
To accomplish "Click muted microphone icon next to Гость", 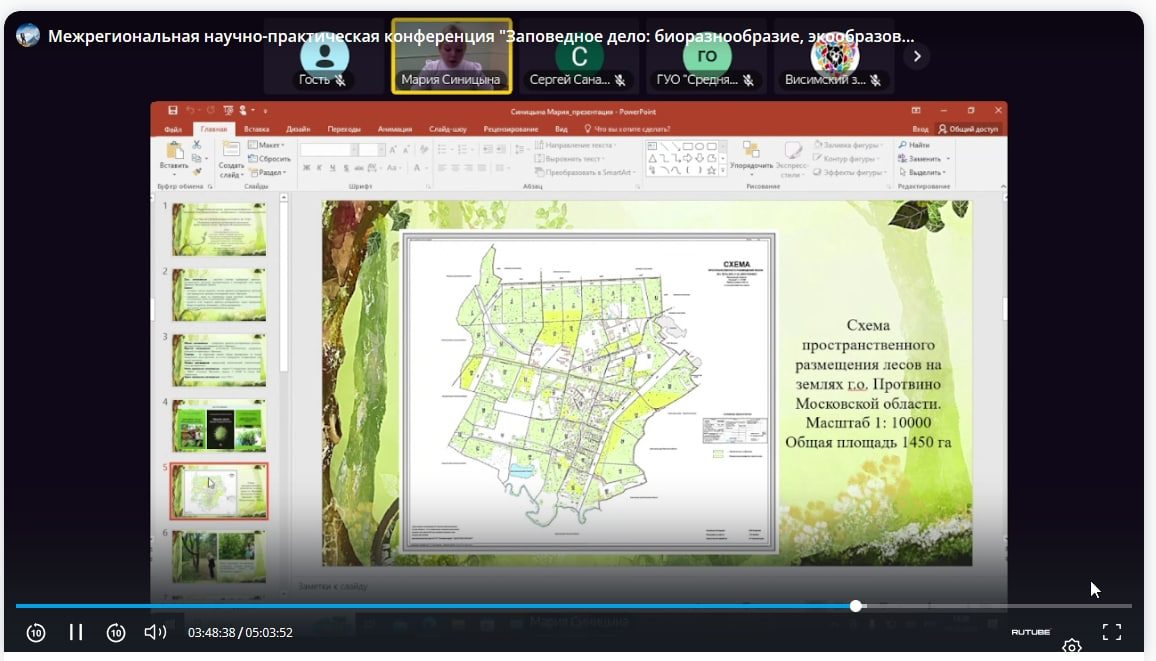I will [x=340, y=80].
